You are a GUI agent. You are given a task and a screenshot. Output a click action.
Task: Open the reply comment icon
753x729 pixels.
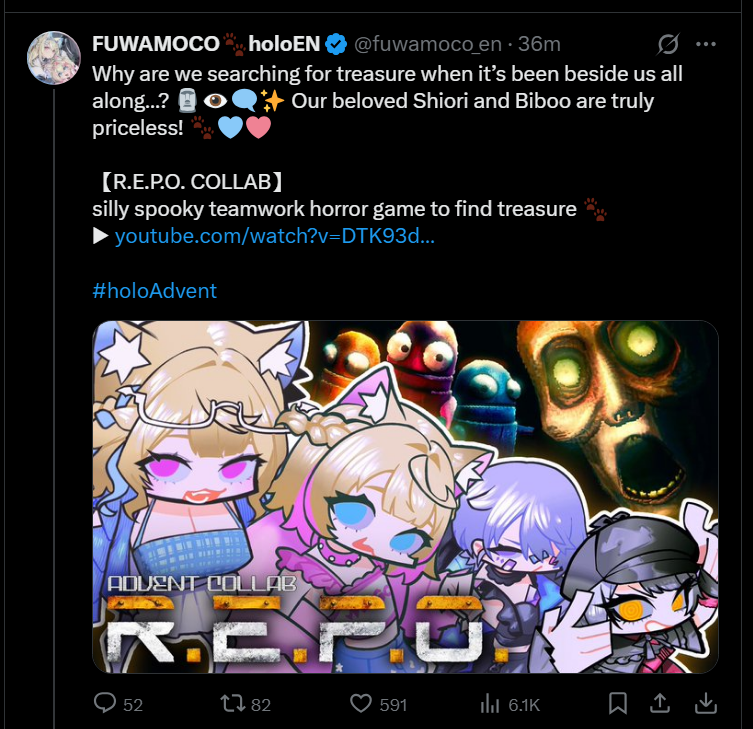click(105, 703)
